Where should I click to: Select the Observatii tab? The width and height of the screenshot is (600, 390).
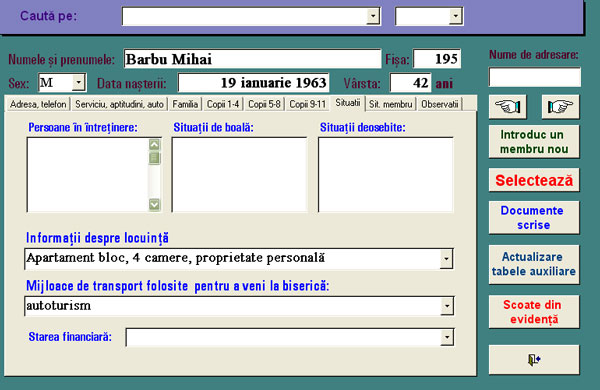[439, 104]
